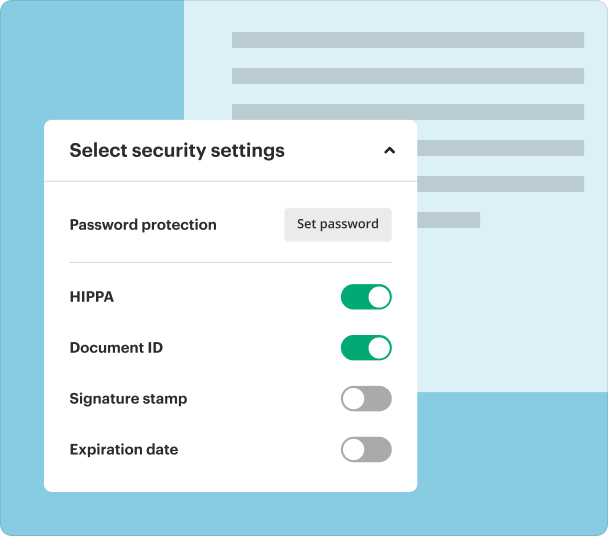The image size is (608, 536).
Task: Click the fourth text line beside the panel header
Action: [x=501, y=148]
